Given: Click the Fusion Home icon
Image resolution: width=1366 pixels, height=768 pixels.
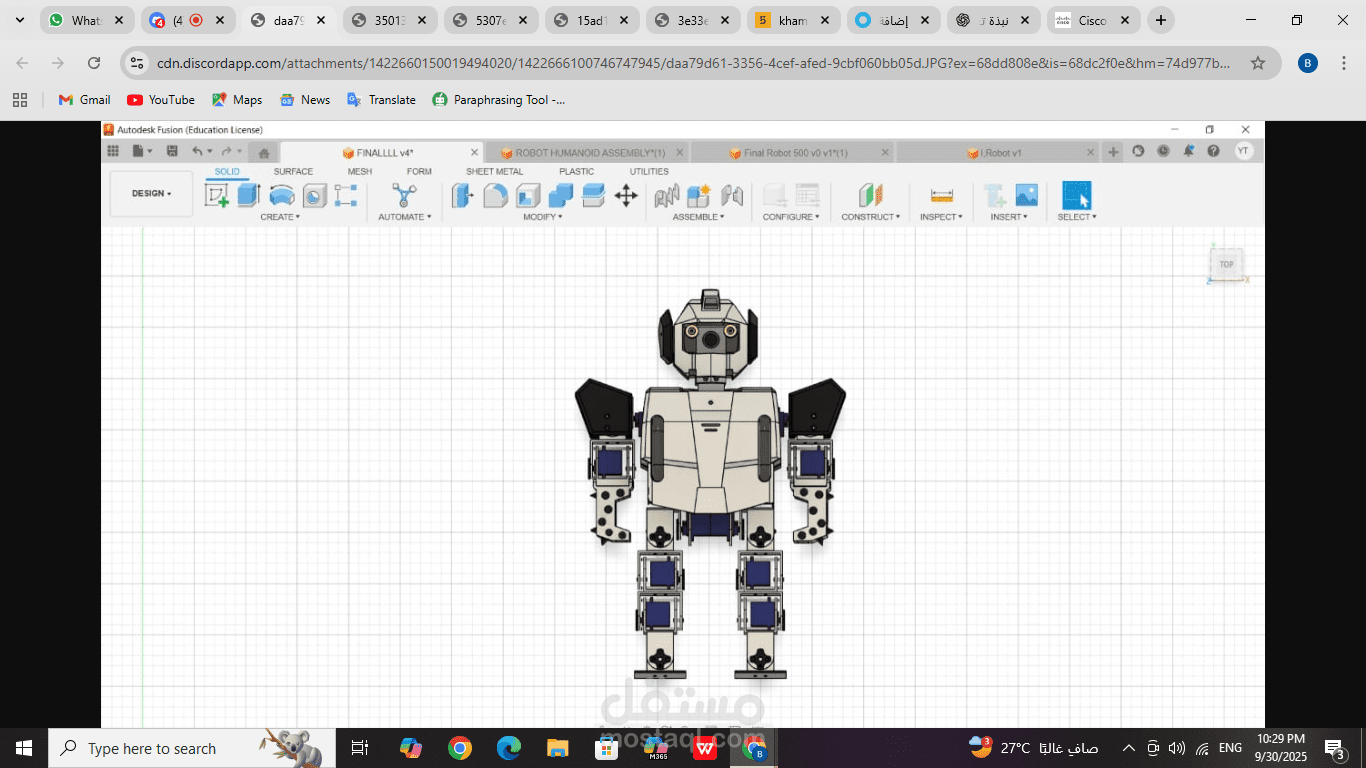Looking at the screenshot, I should (263, 153).
